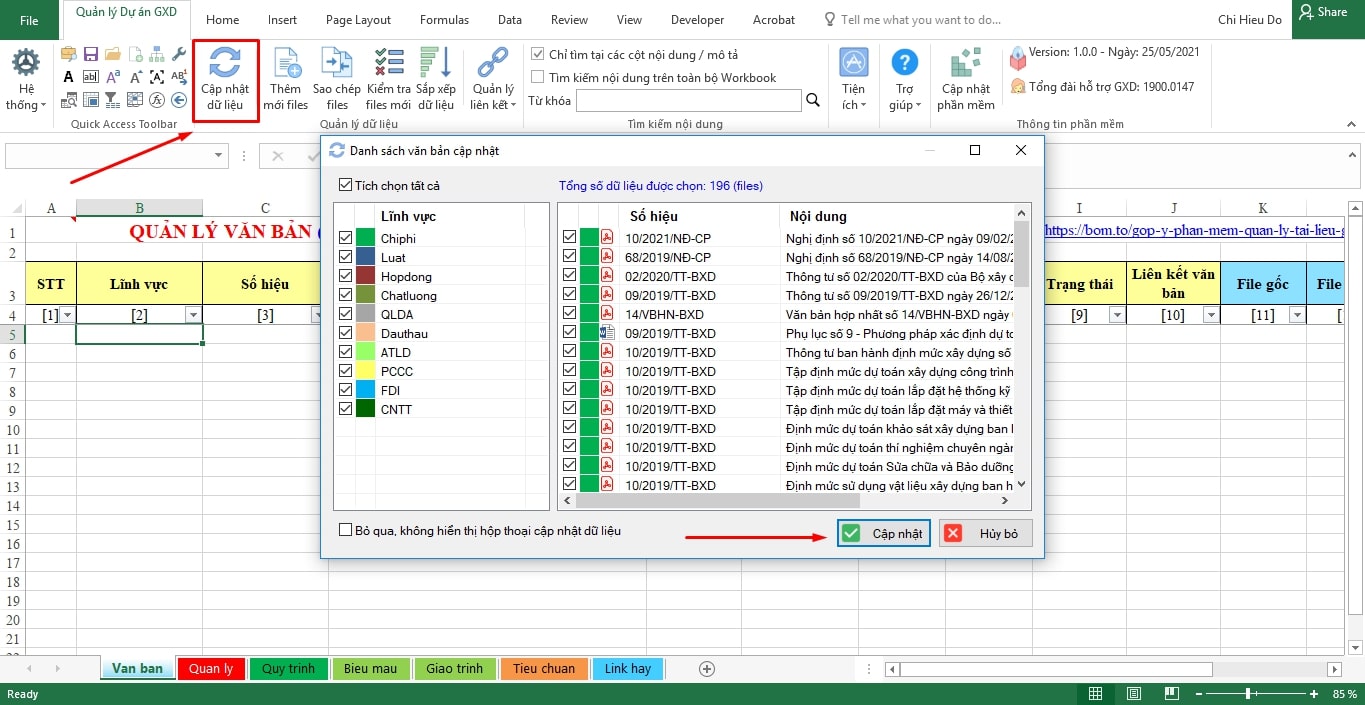The width and height of the screenshot is (1365, 705).
Task: Click the Từ khóa search input field
Action: [688, 100]
